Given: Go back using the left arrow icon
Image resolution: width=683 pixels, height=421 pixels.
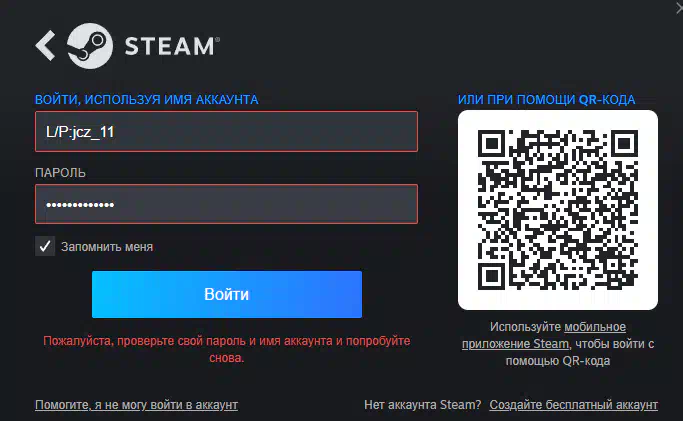Looking at the screenshot, I should pos(45,45).
